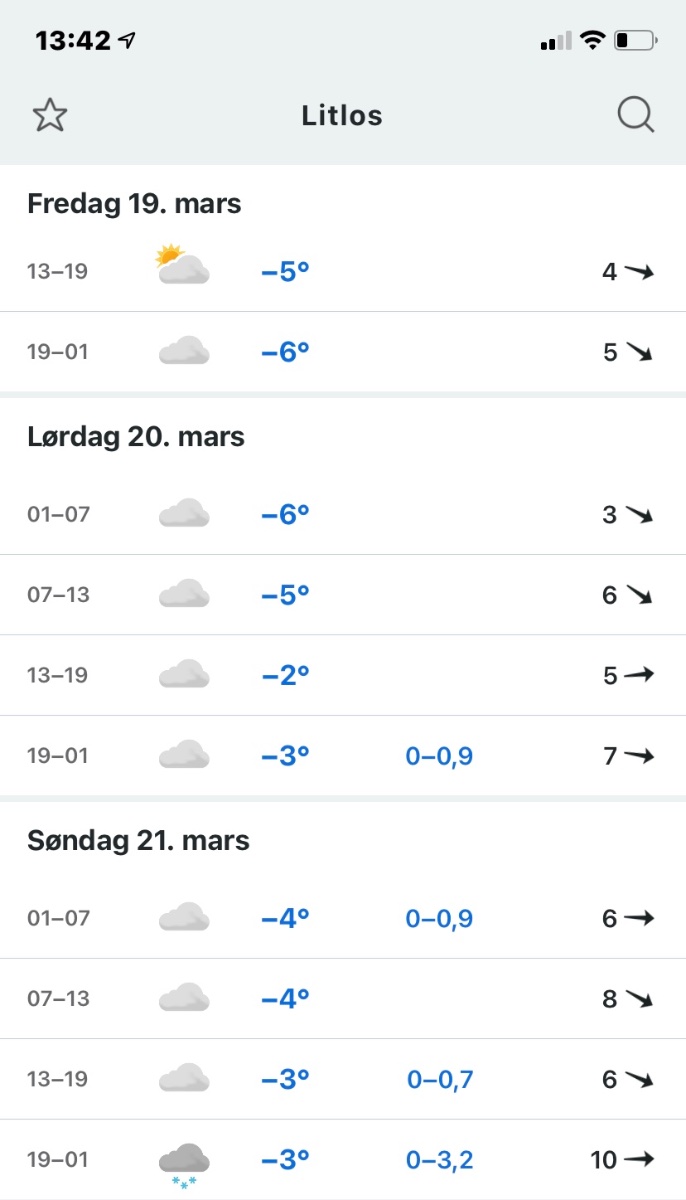Tap the battery status icon
The image size is (686, 1200).
point(635,41)
